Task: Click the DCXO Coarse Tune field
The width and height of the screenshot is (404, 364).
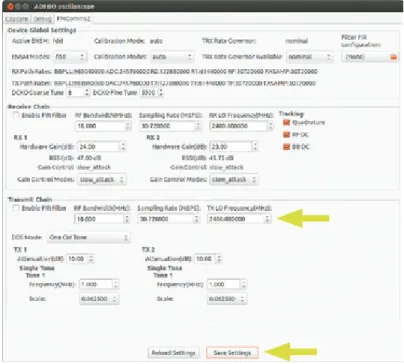Action: (78, 92)
